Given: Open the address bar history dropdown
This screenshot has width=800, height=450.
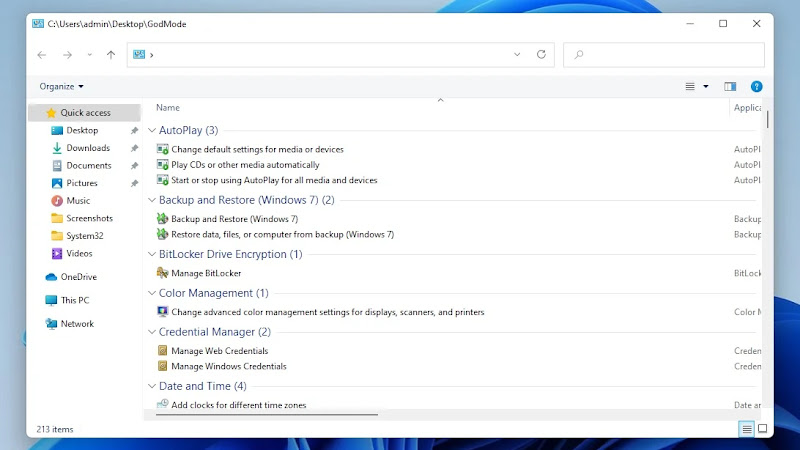Looking at the screenshot, I should tap(517, 55).
